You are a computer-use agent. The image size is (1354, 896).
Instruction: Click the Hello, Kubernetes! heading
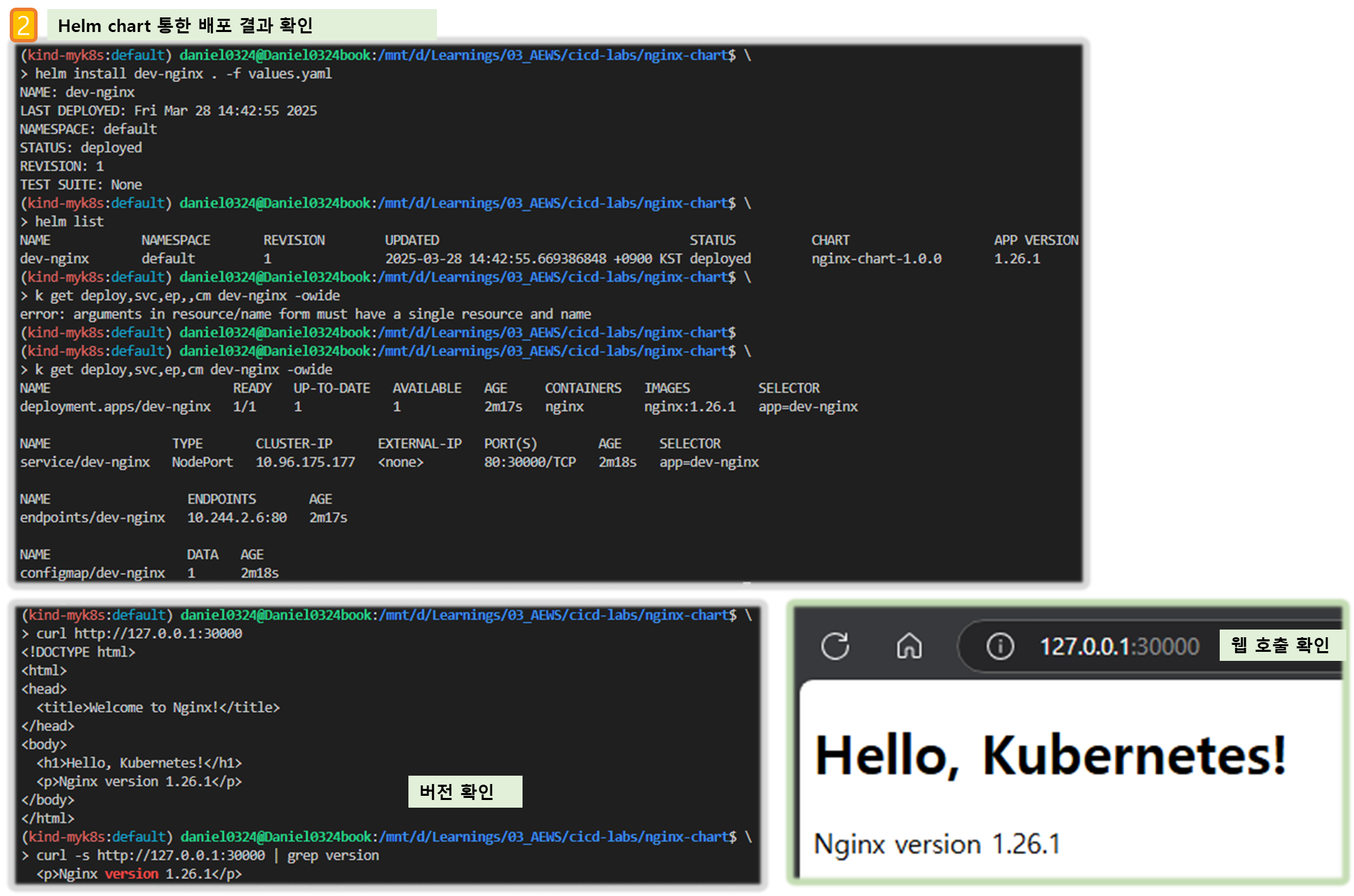1050,756
